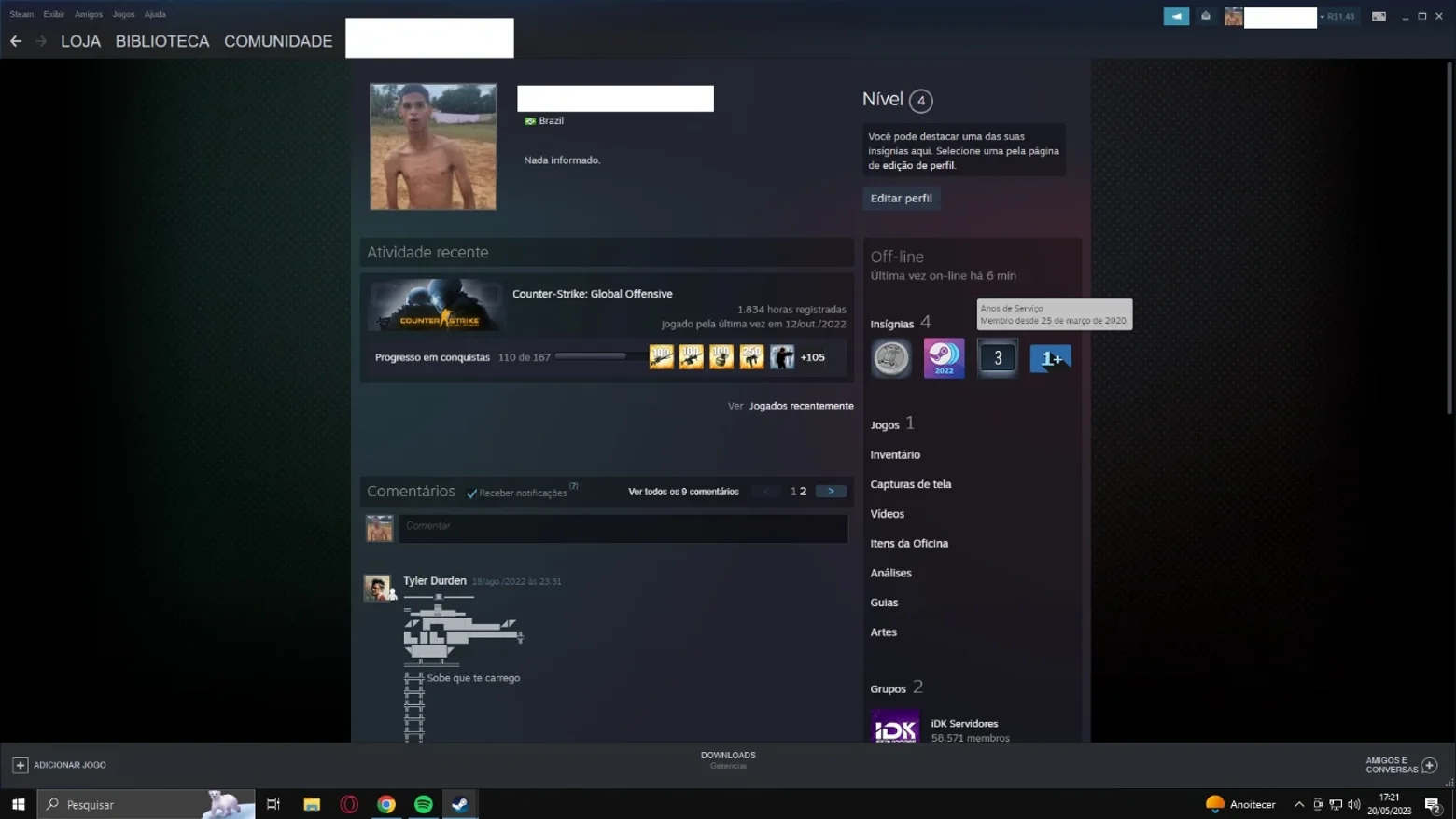Open Counter-Strike: Global Offensive title link
The height and width of the screenshot is (819, 1456).
593,294
